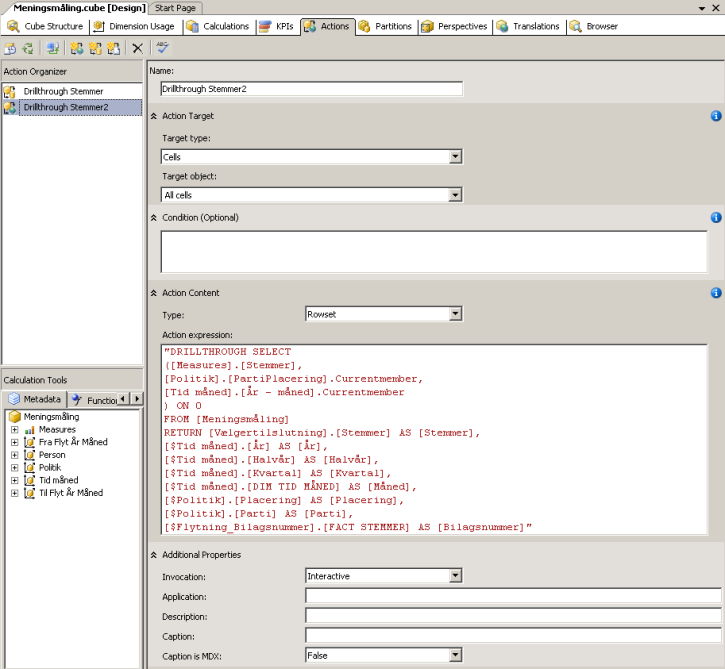Viewport: 725px width, 669px height.
Task: Open the active files dropdown arrow
Action: pyautogui.click(x=701, y=8)
